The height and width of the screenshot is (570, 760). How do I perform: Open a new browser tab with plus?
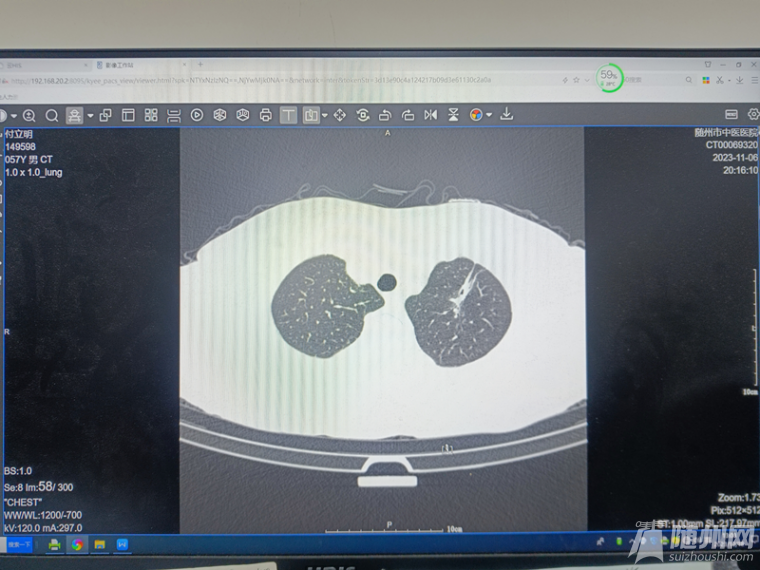tap(200, 64)
